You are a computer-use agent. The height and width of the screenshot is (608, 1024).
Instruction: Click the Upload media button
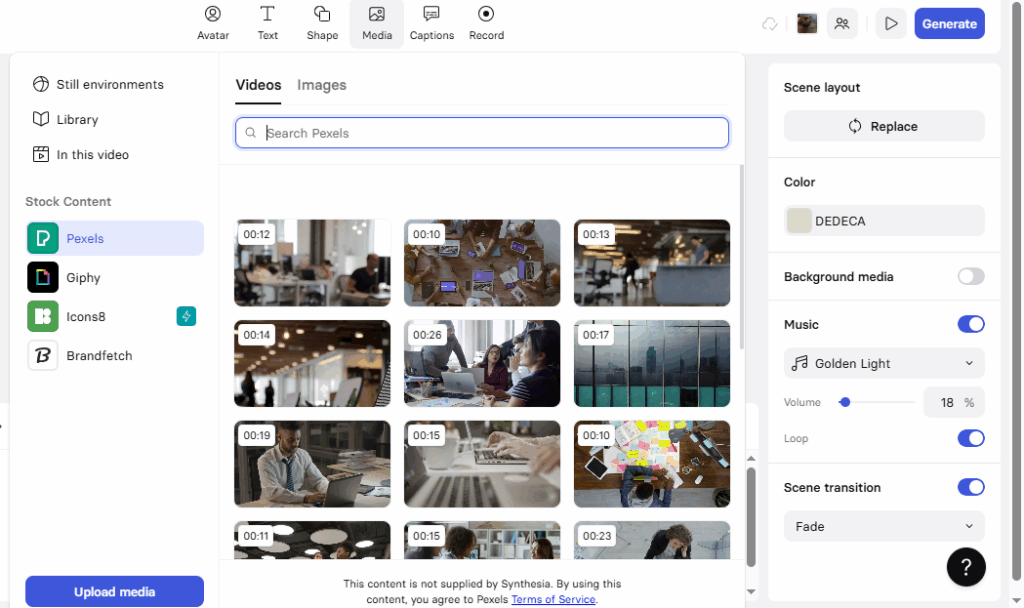[x=114, y=591]
